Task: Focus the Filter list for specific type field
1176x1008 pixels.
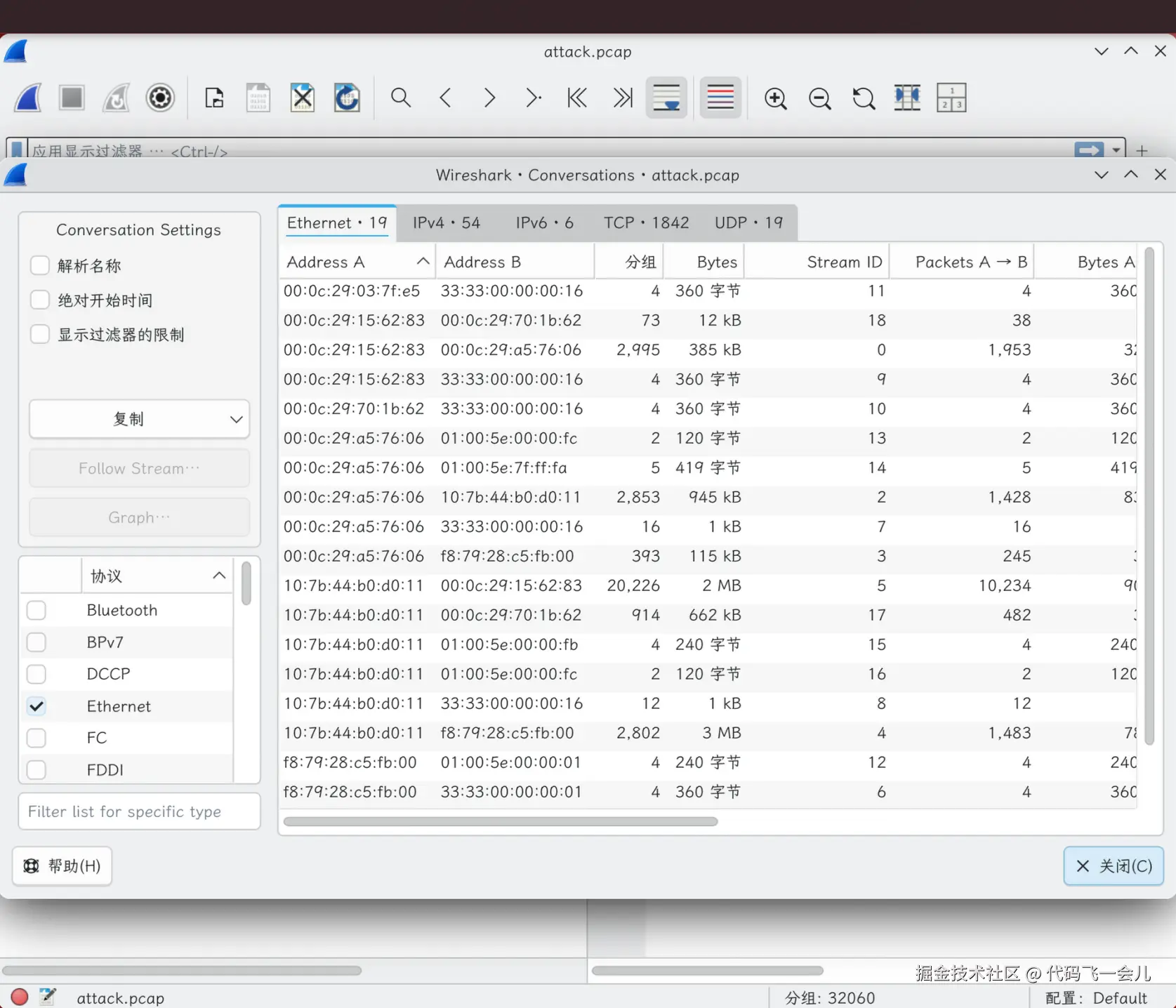Action: 139,811
